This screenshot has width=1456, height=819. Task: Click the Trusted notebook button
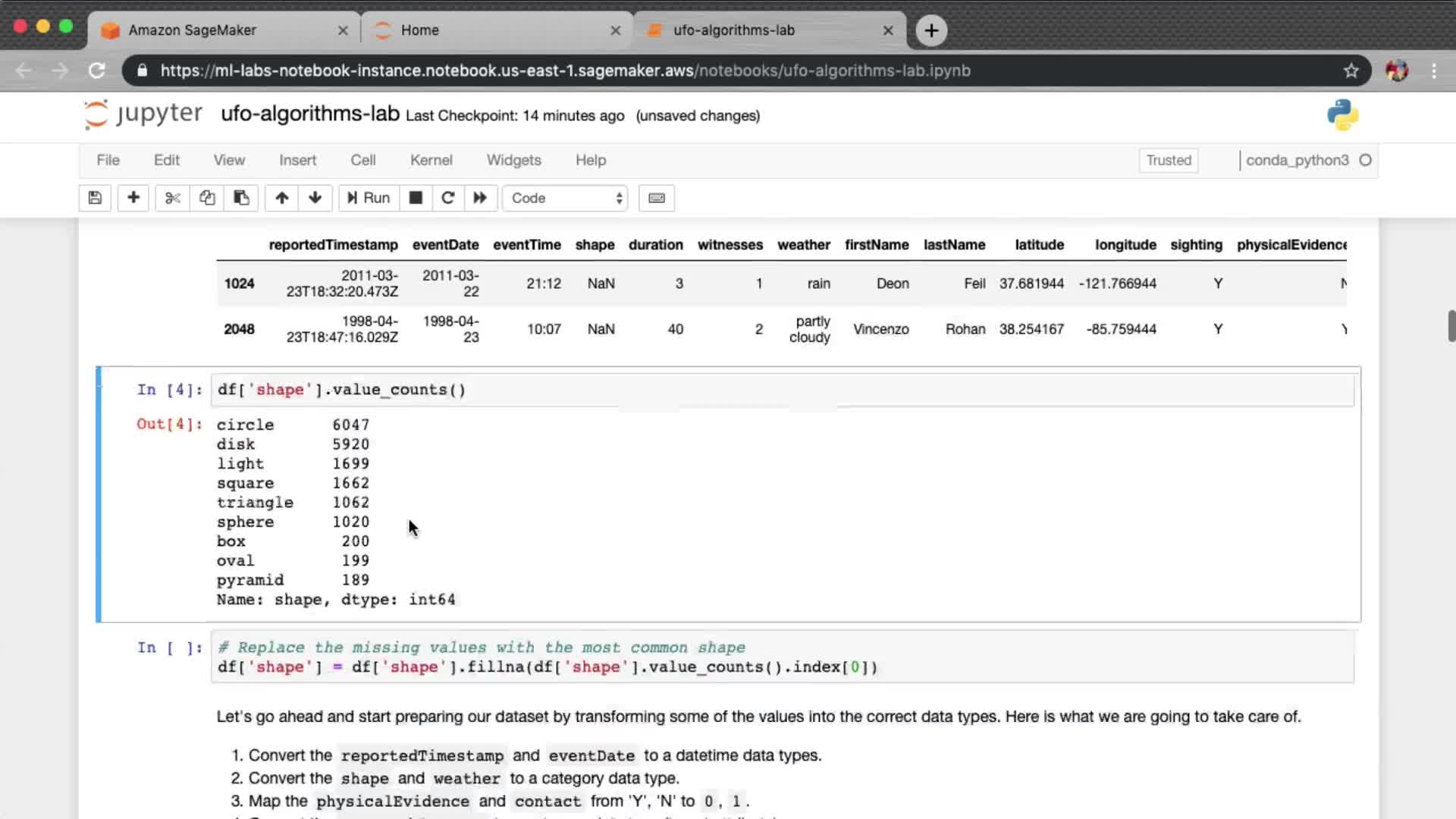tap(1168, 160)
